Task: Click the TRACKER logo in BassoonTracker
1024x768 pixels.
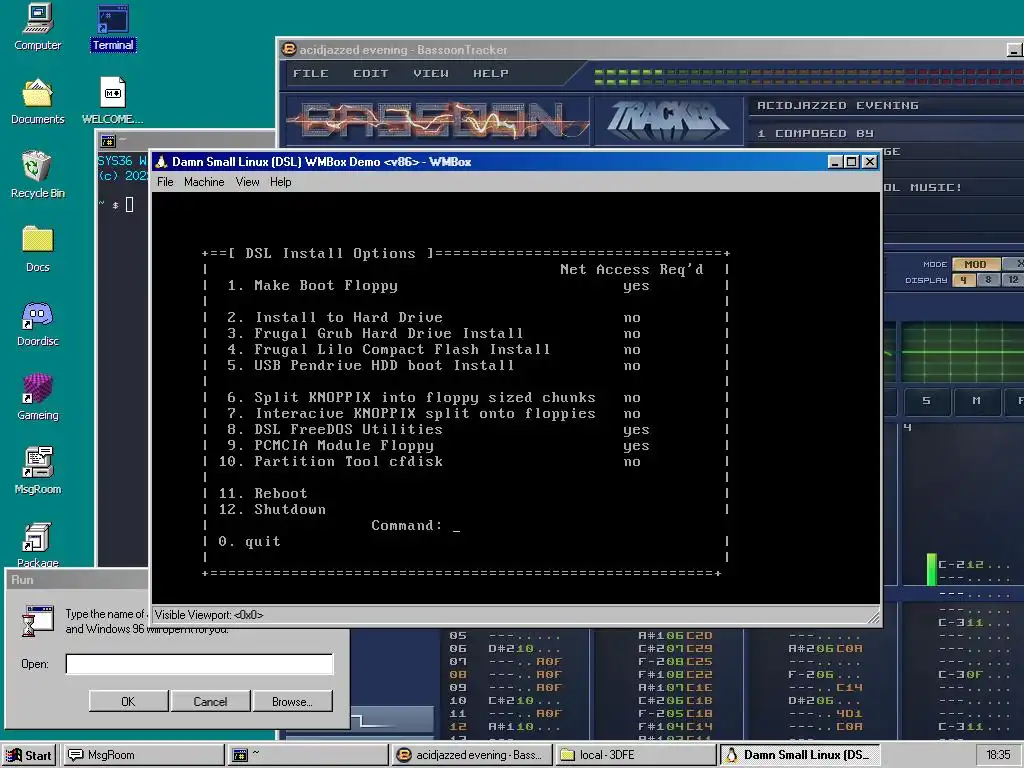Action: (x=667, y=120)
